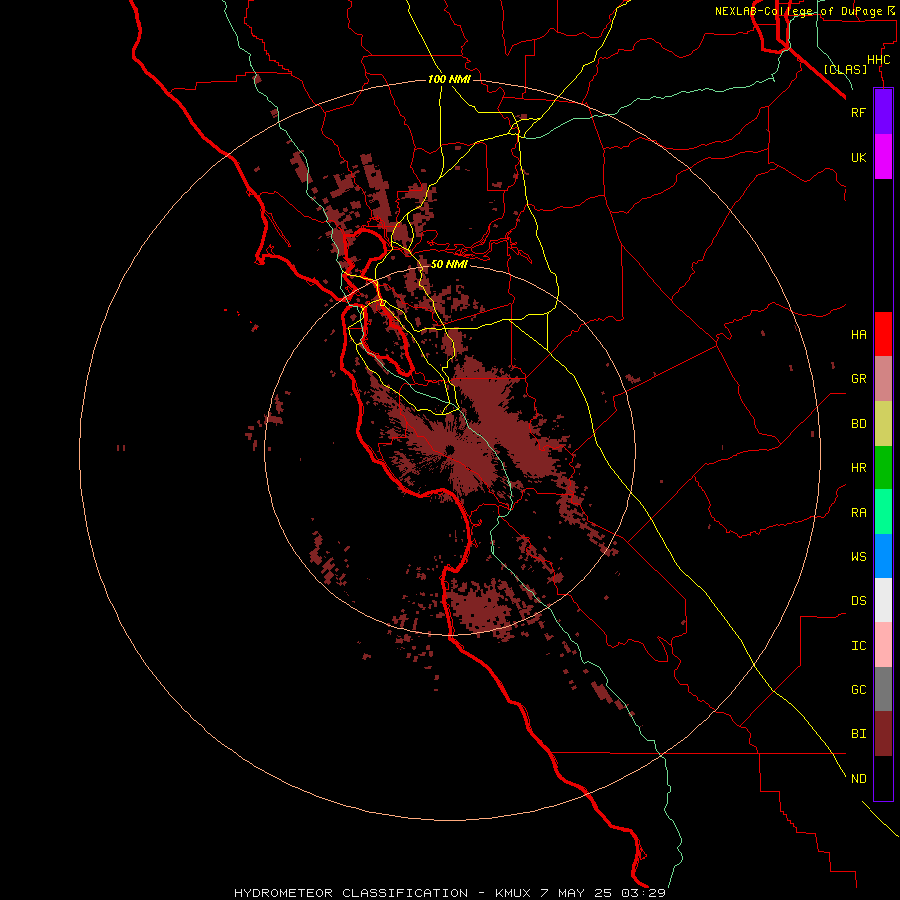Click the HA red legend swatch
Image resolution: width=900 pixels, height=900 pixels.
pos(883,334)
